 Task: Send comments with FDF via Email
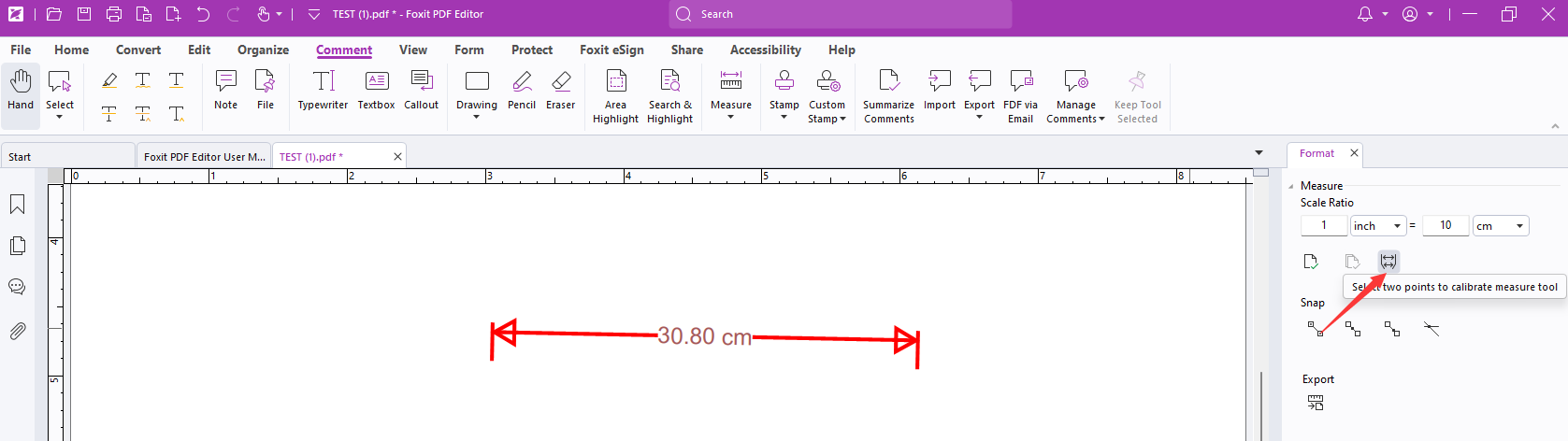click(1021, 96)
